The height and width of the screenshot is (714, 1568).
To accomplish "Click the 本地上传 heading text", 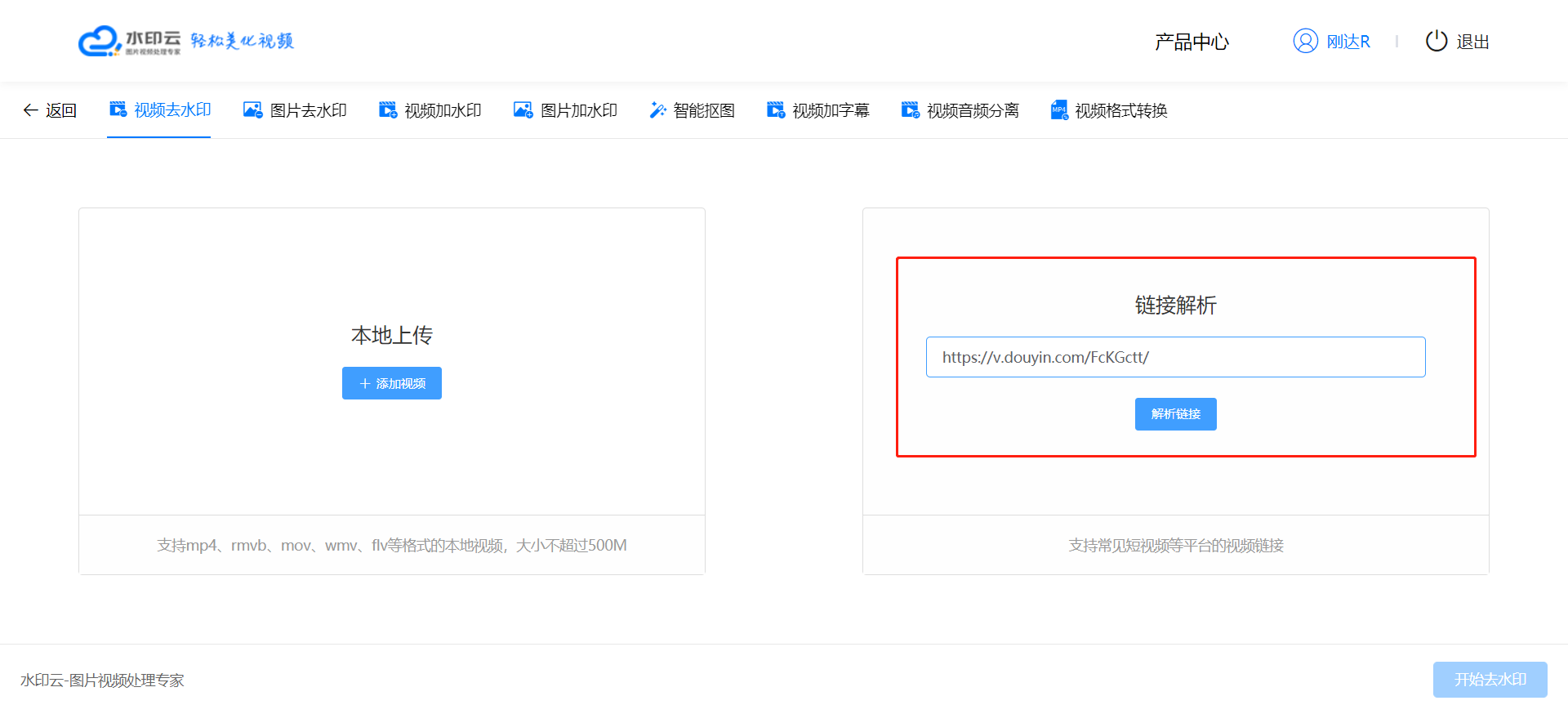I will pos(392,335).
